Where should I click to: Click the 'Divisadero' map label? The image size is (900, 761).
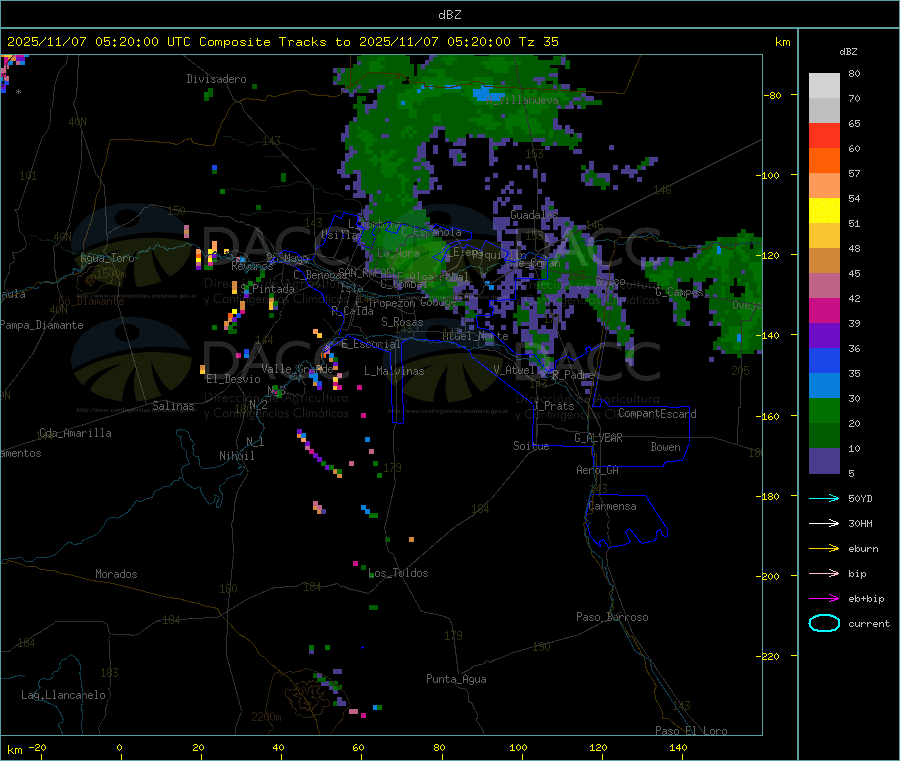click(x=216, y=79)
